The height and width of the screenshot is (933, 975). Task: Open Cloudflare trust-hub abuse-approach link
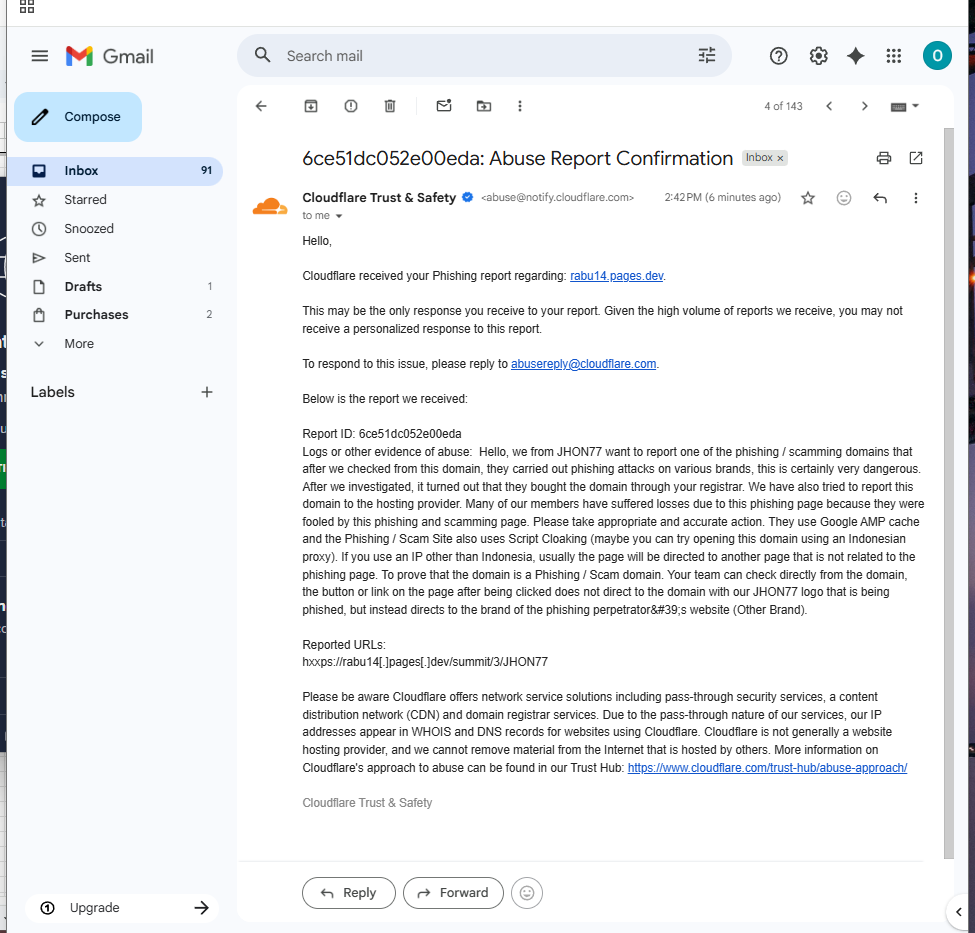pos(767,768)
